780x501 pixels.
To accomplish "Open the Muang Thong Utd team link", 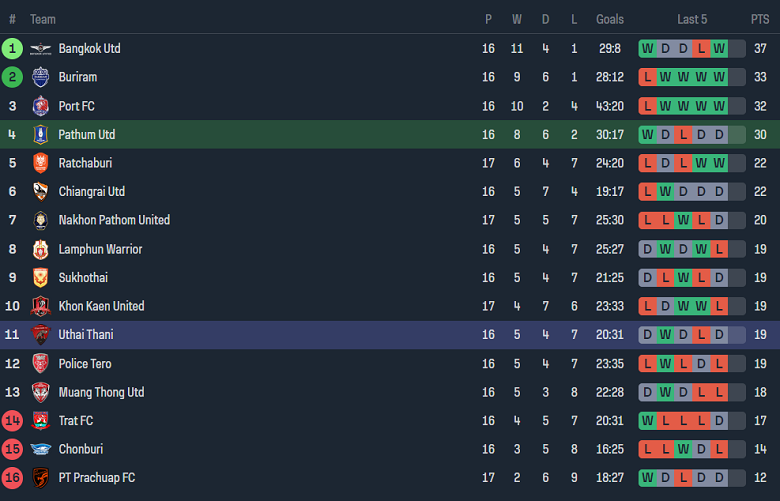I will 101,392.
